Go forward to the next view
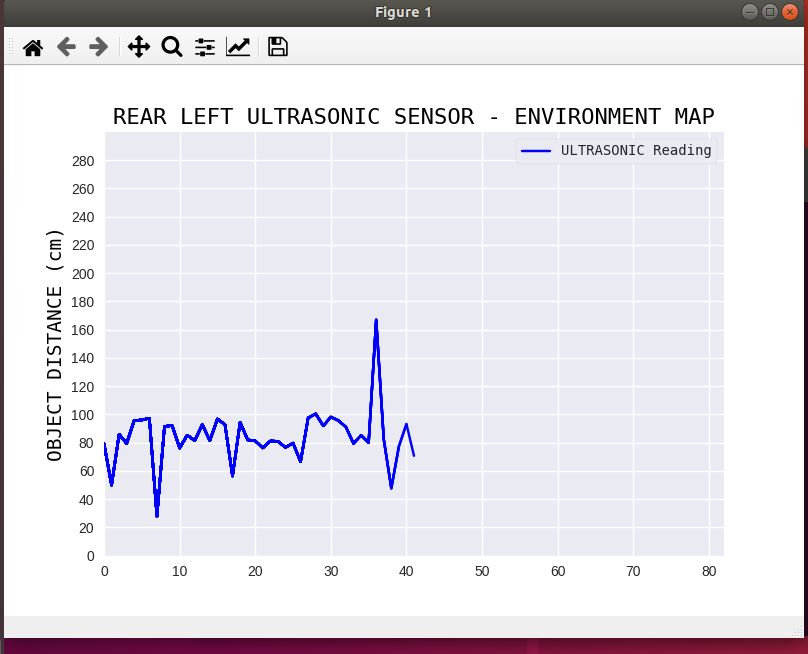The height and width of the screenshot is (654, 808). pyautogui.click(x=98, y=47)
